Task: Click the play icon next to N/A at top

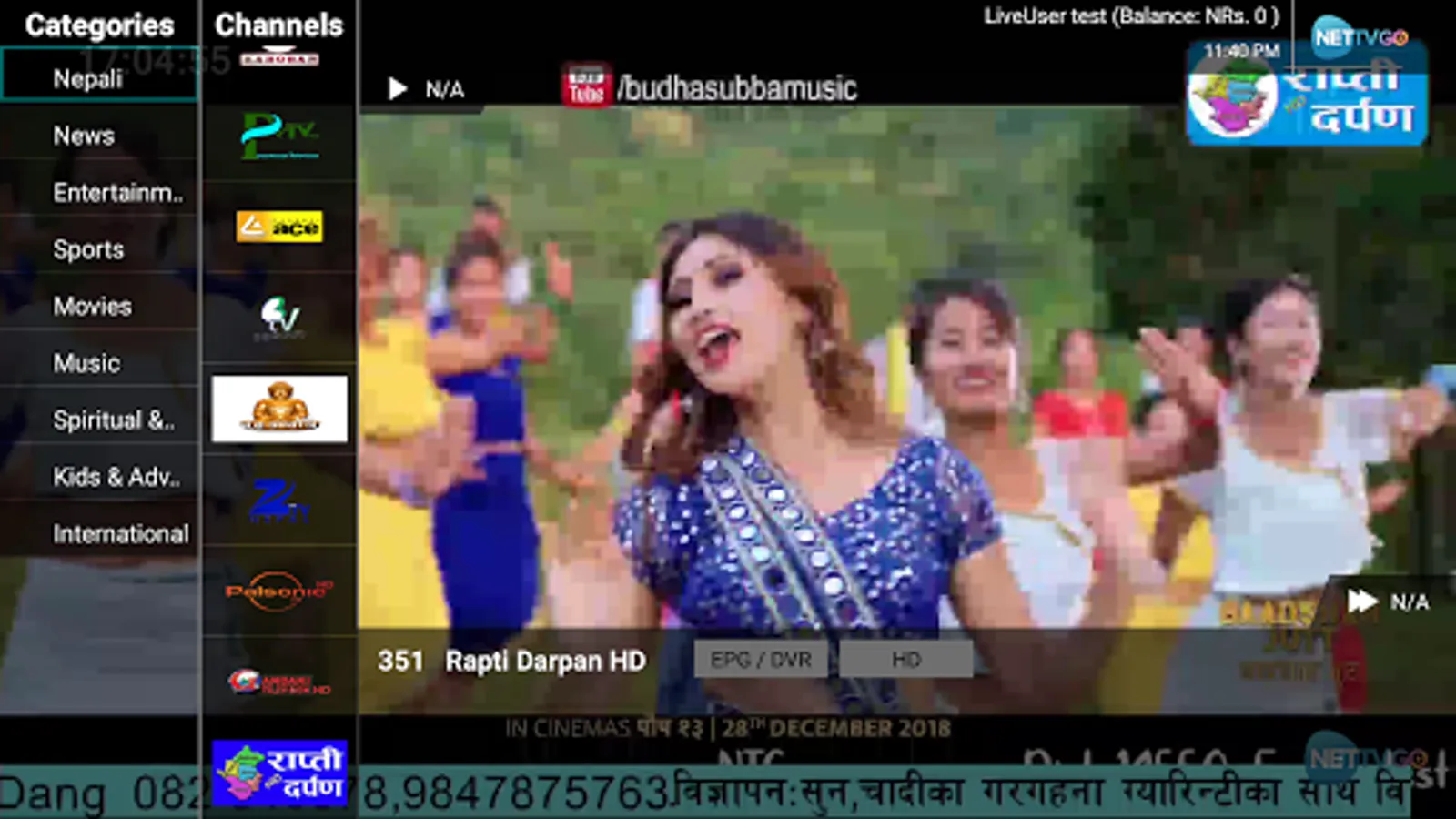Action: tap(397, 89)
